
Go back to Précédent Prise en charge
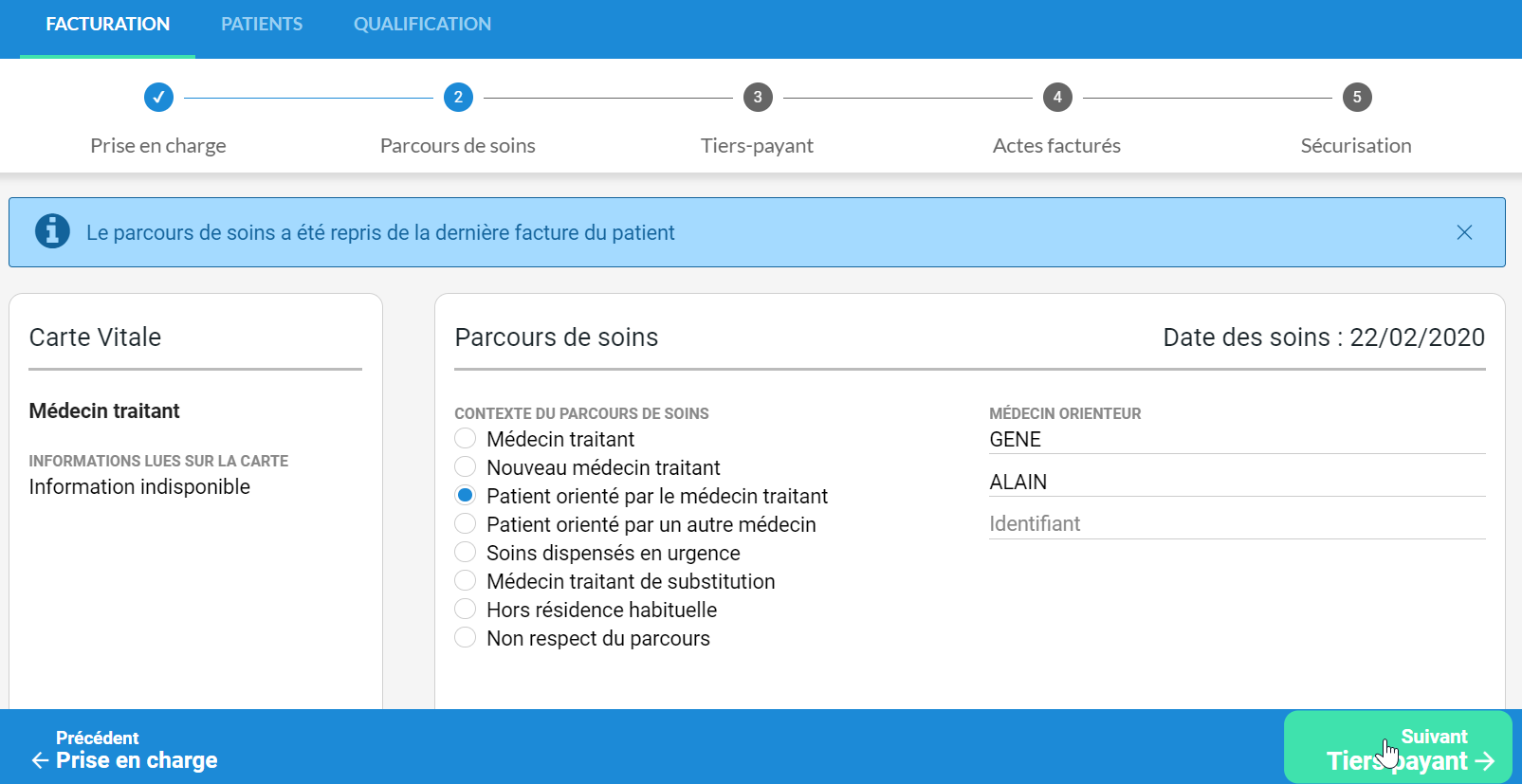pos(124,750)
